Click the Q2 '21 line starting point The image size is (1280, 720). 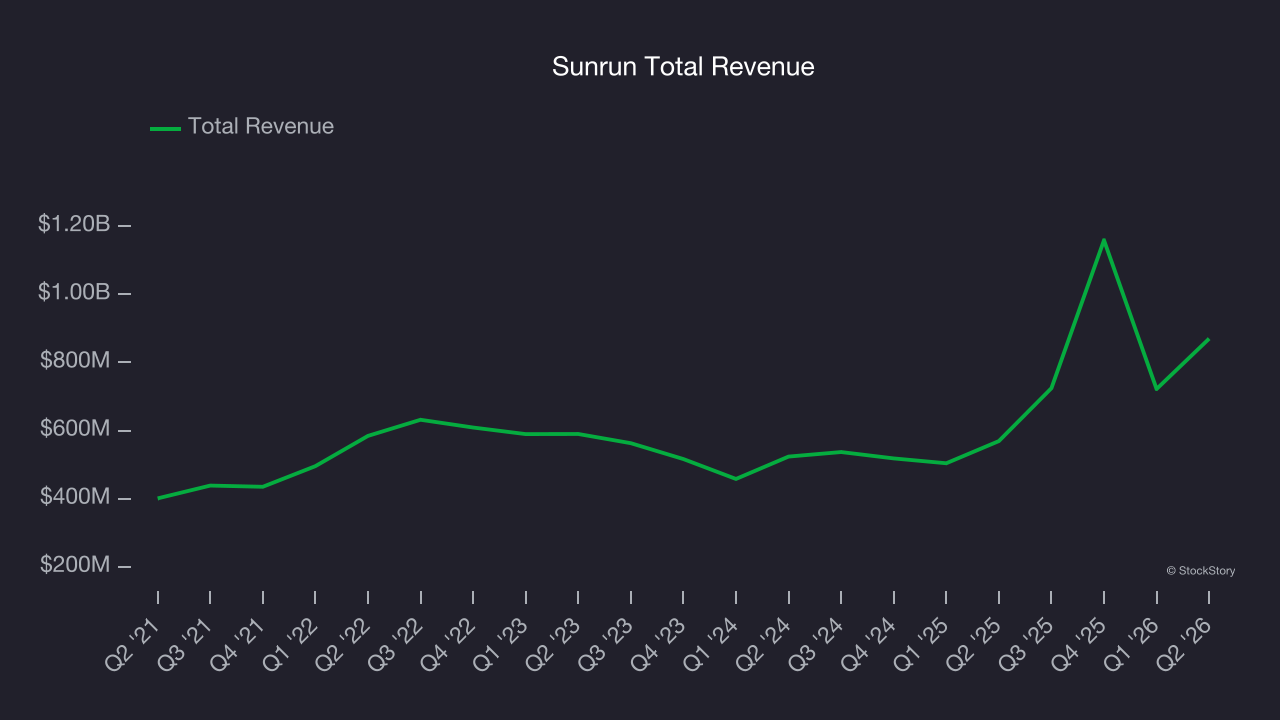pos(158,498)
